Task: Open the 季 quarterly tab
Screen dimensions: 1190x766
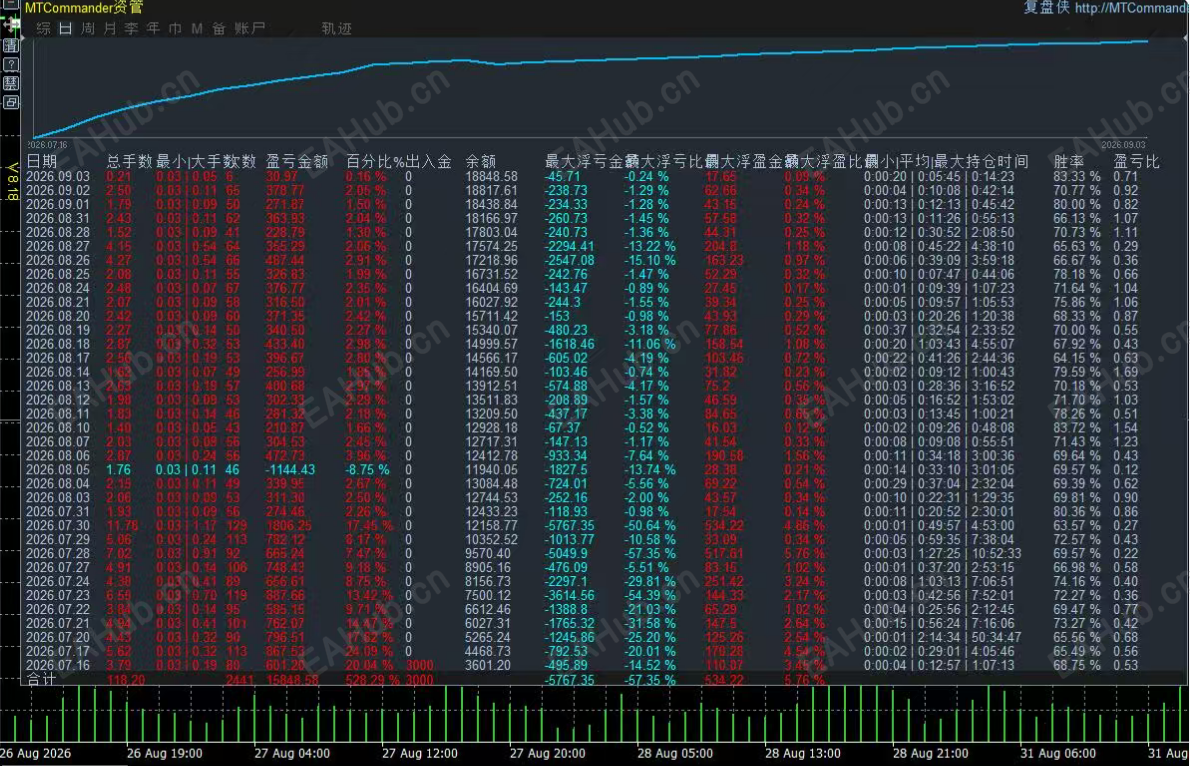Action: [132, 29]
